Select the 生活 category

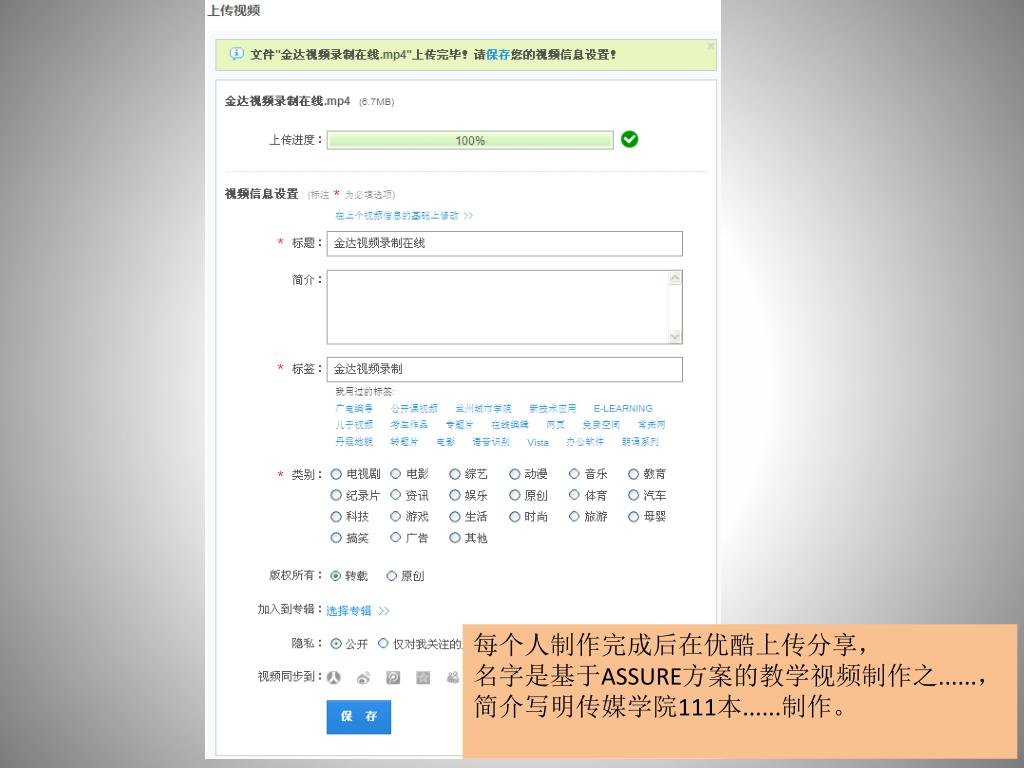coord(455,517)
